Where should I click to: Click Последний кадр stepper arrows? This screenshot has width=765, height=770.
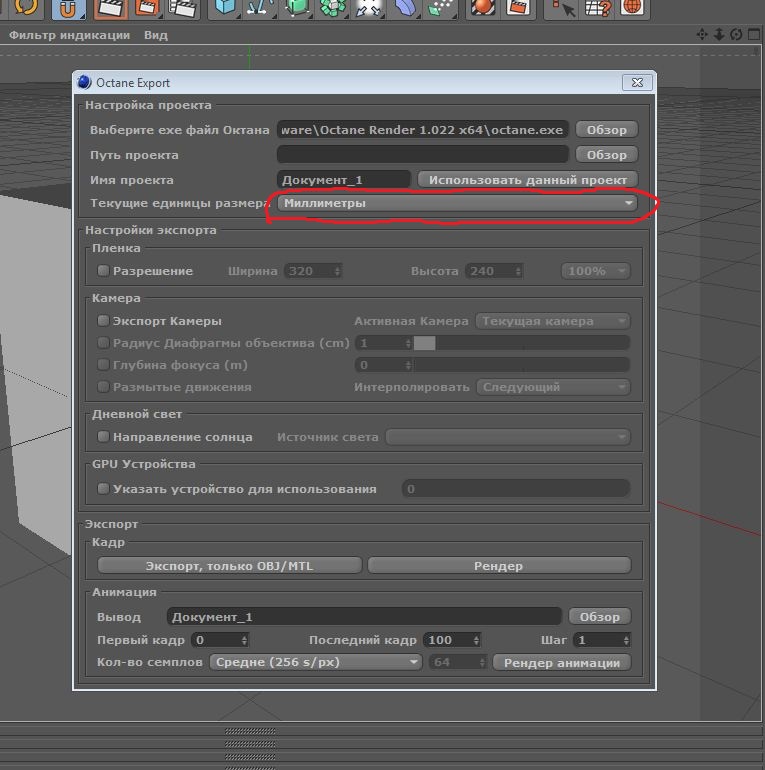pyautogui.click(x=476, y=640)
